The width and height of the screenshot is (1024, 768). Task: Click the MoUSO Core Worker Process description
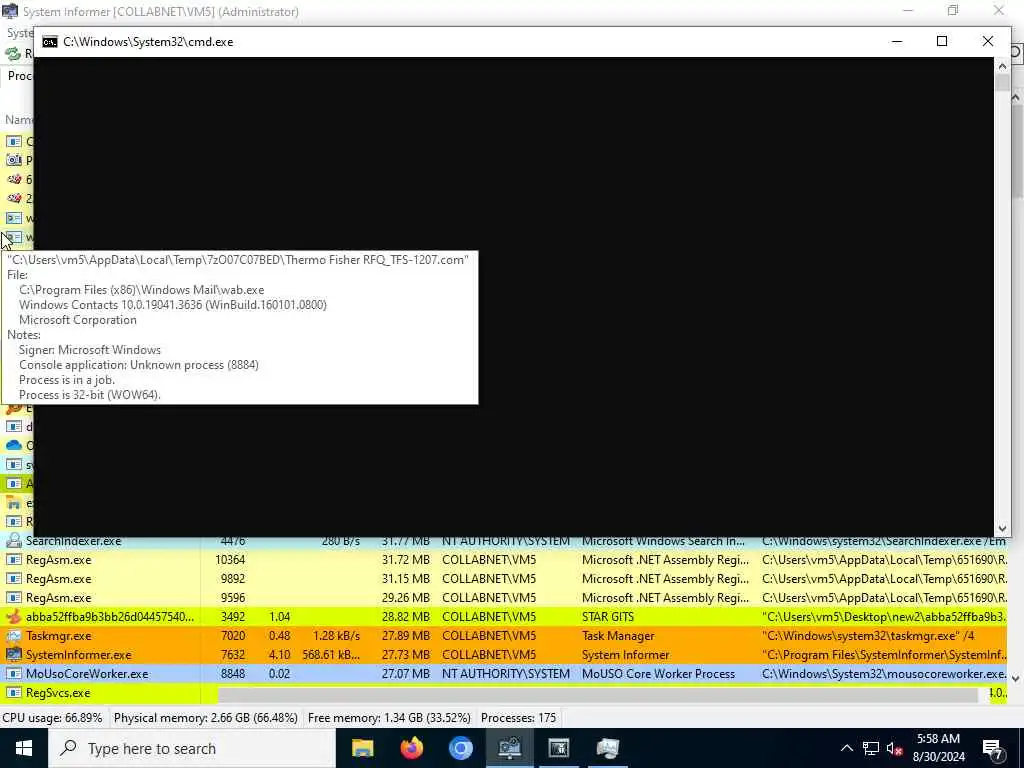pyautogui.click(x=658, y=673)
